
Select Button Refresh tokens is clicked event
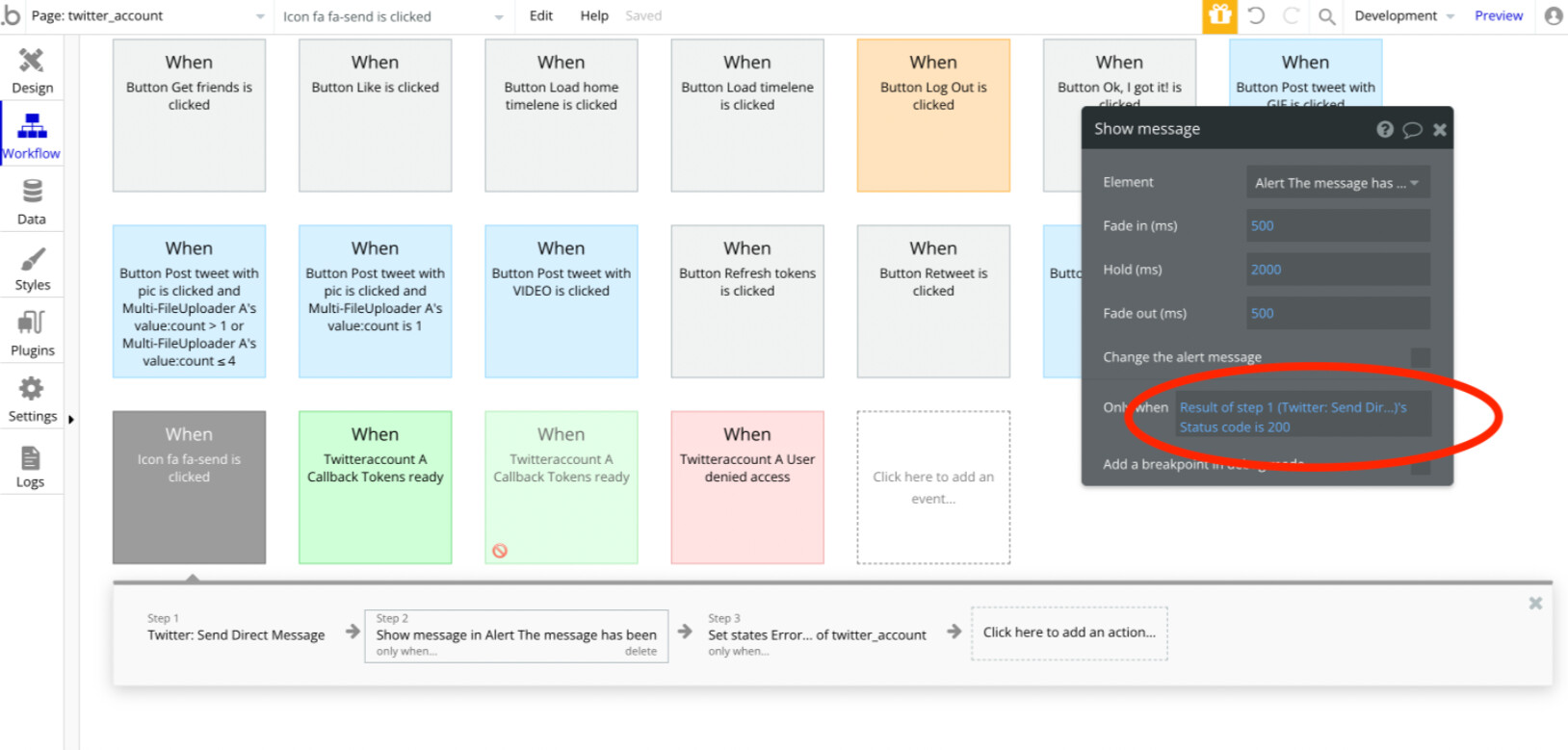tap(747, 301)
